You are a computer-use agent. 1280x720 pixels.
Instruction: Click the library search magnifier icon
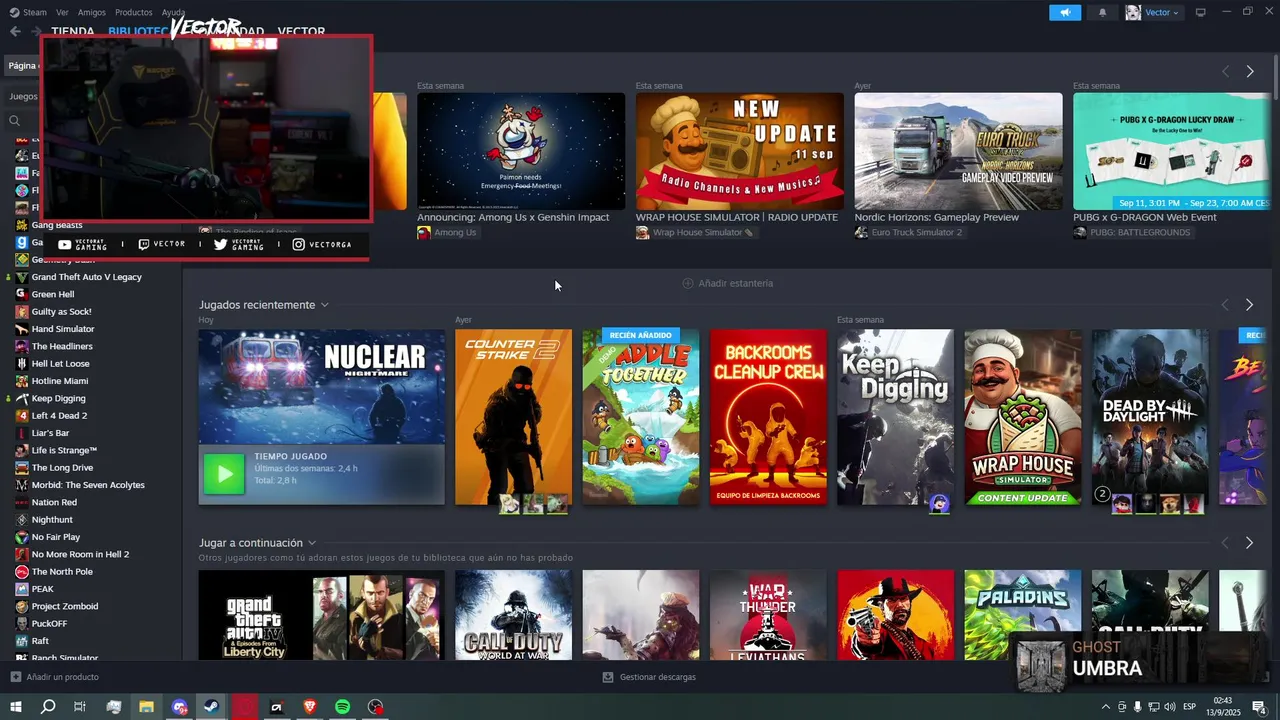pos(15,121)
